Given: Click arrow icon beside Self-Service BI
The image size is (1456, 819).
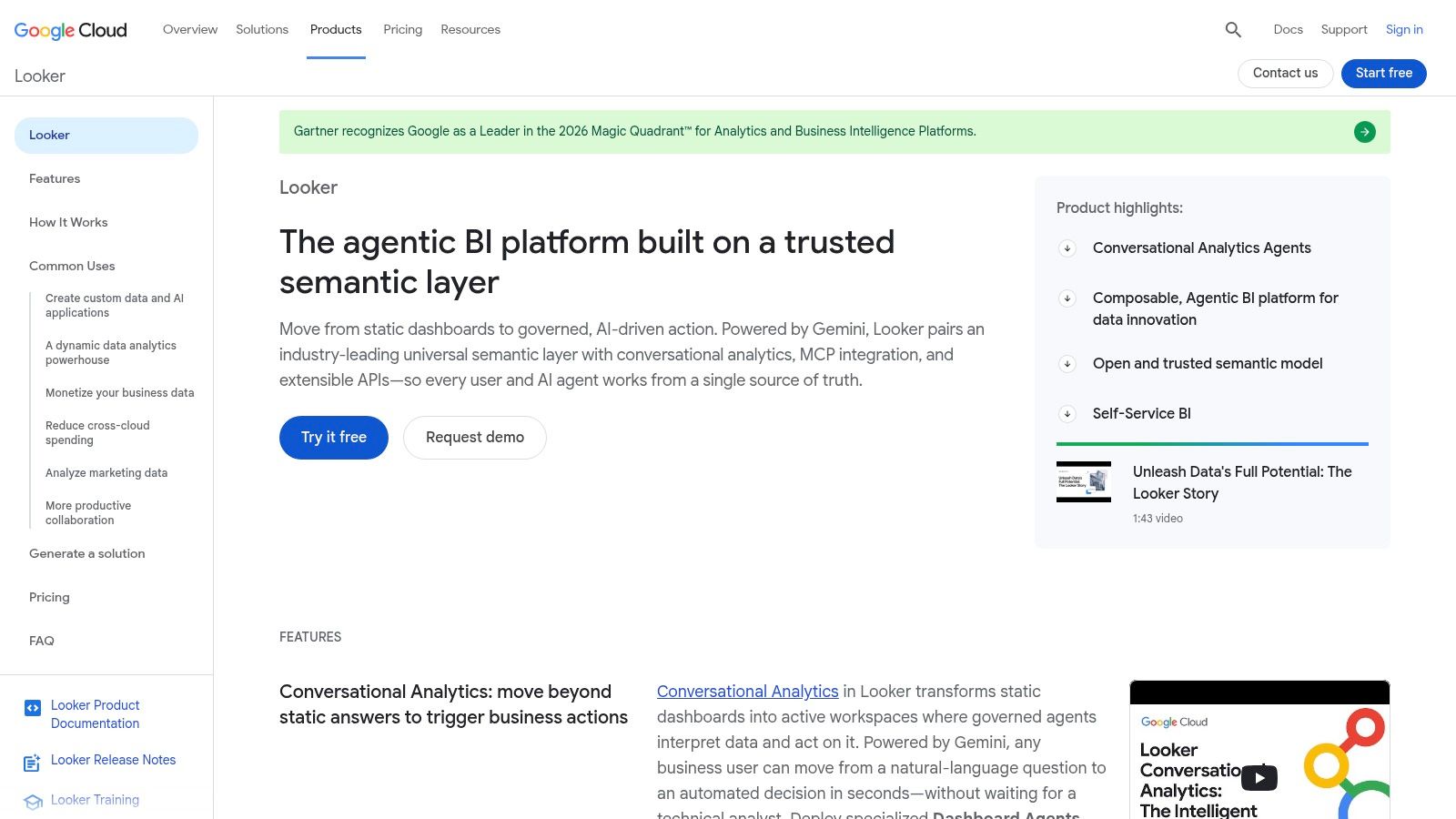Looking at the screenshot, I should (x=1067, y=414).
